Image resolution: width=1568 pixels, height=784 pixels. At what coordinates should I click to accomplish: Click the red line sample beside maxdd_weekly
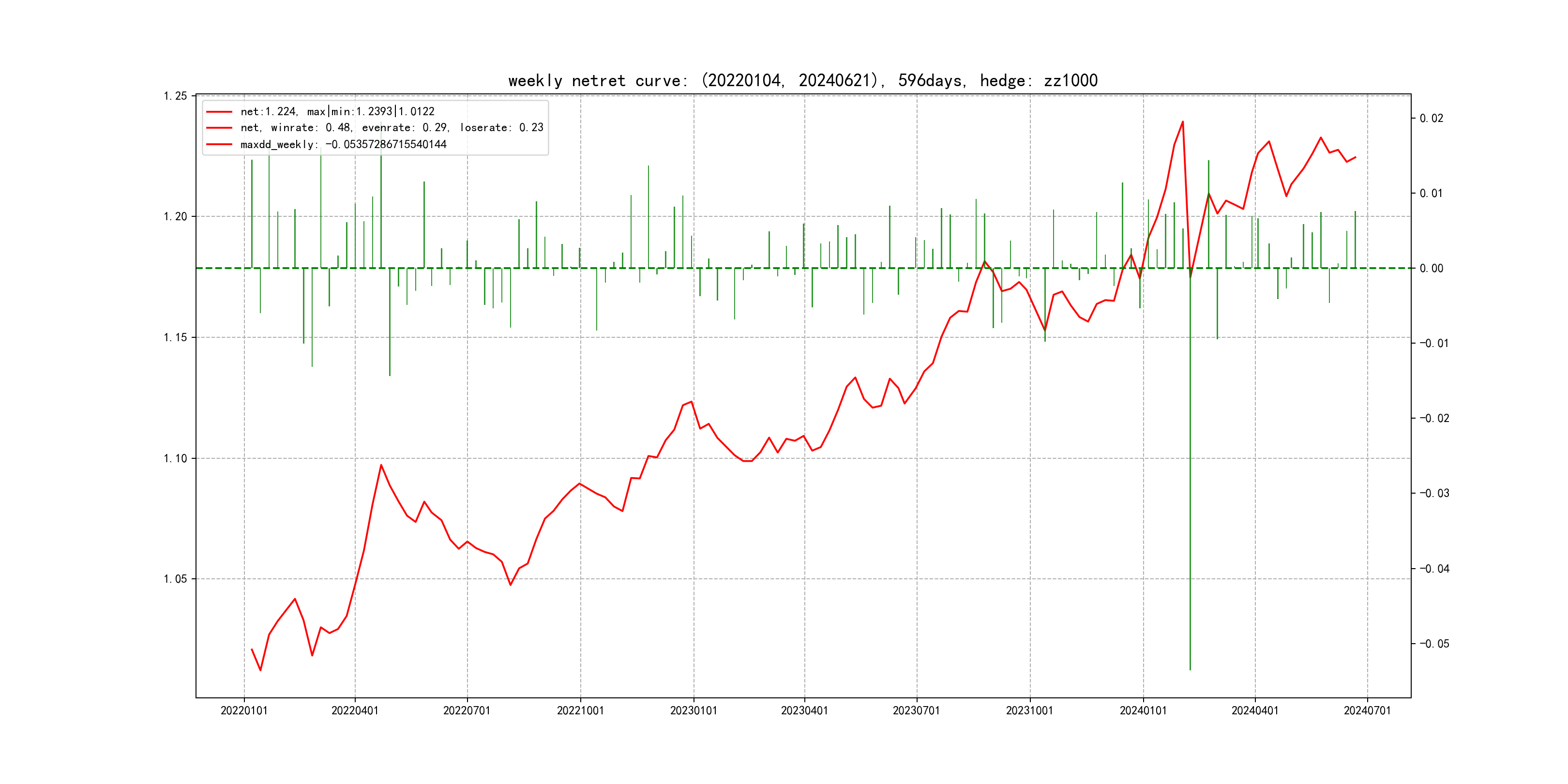[x=219, y=145]
